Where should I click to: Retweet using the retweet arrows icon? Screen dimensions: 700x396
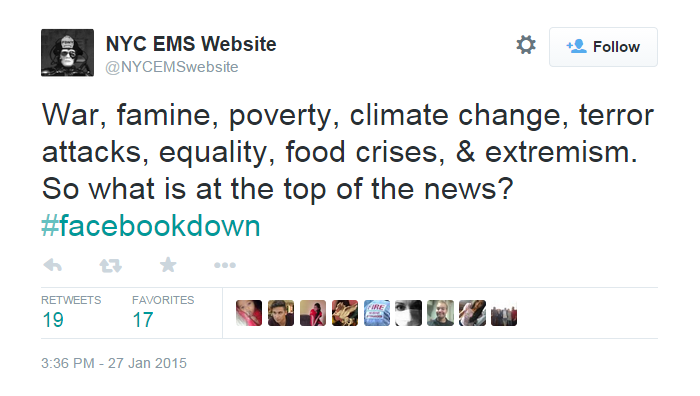[110, 266]
